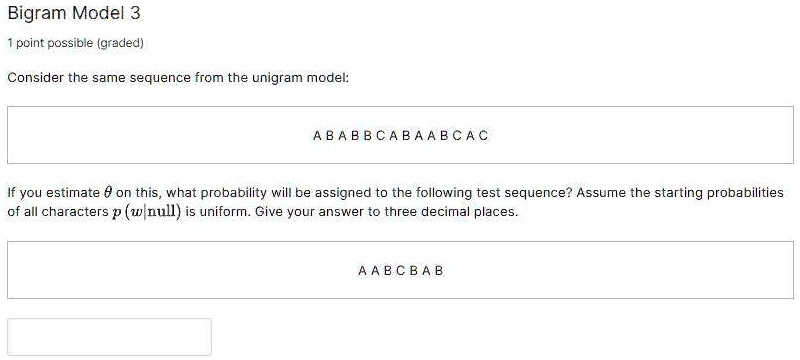Click the first letter A of training sequence
The image size is (800, 360).
(317, 136)
